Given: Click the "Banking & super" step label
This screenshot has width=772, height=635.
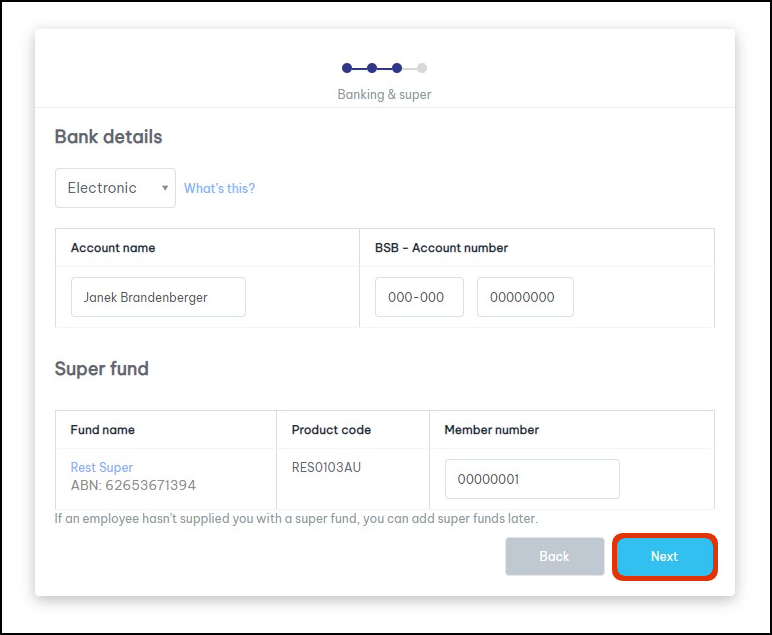Looking at the screenshot, I should (385, 95).
